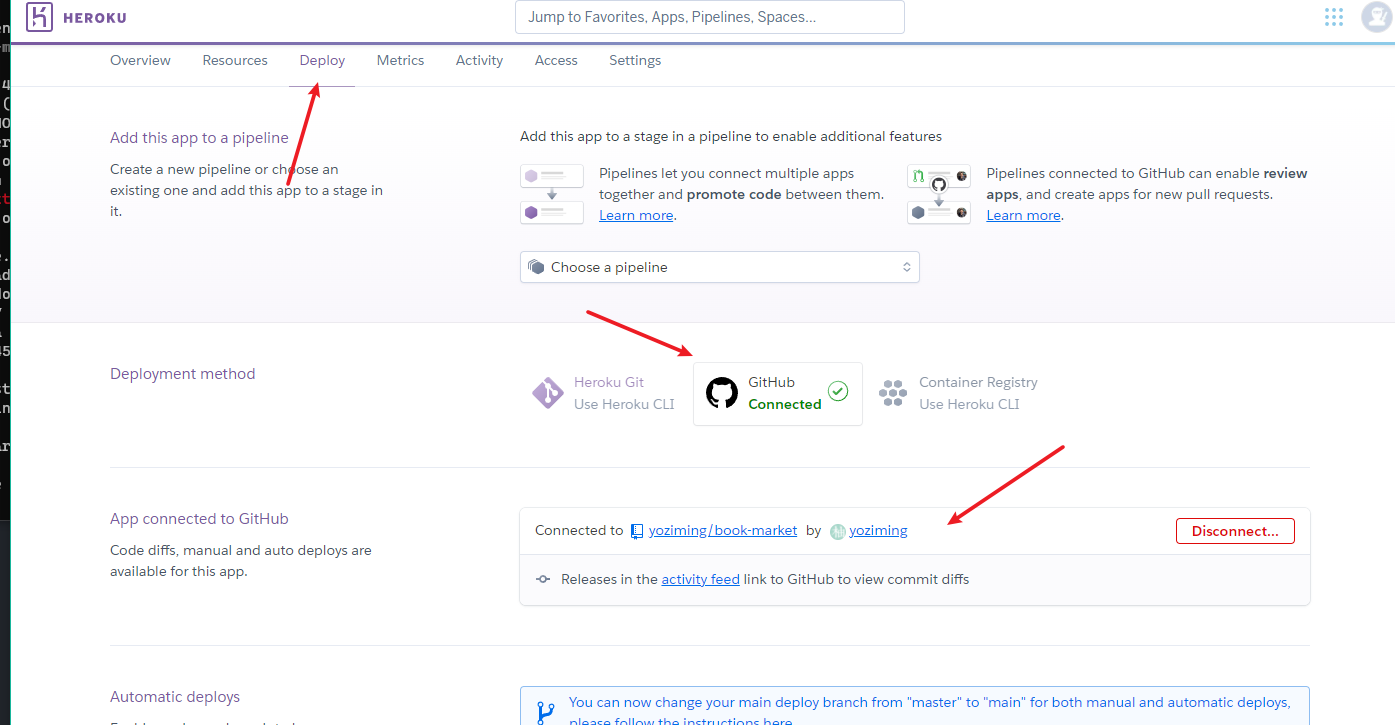Click the green Connected checkmark icon

(838, 391)
